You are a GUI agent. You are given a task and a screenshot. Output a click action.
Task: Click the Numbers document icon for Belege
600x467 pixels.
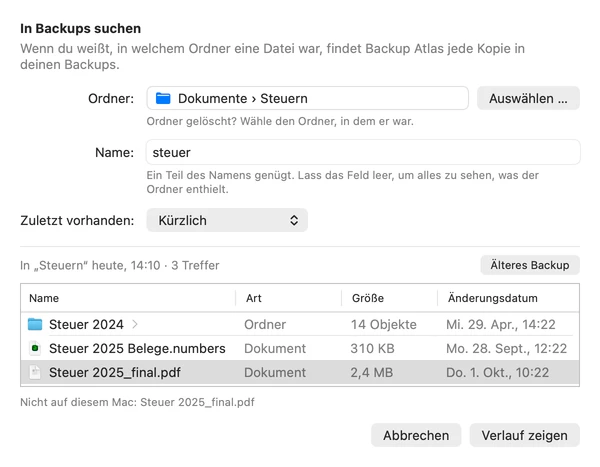tap(35, 348)
